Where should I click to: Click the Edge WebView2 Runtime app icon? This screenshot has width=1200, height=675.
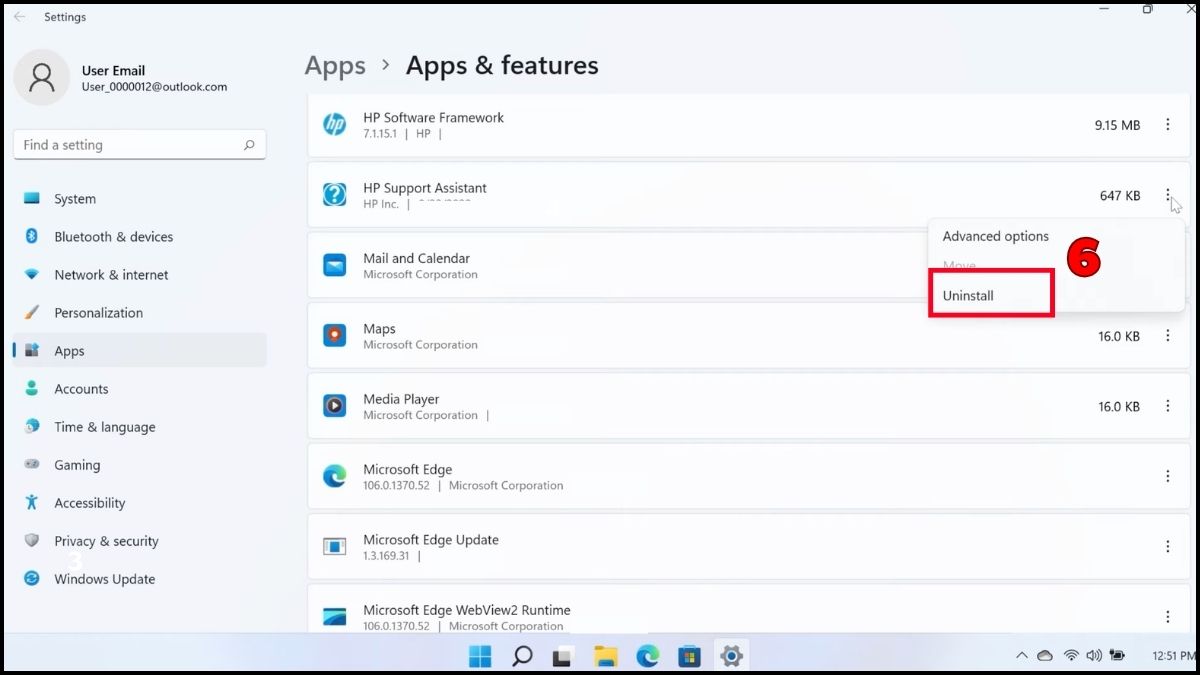pos(334,616)
